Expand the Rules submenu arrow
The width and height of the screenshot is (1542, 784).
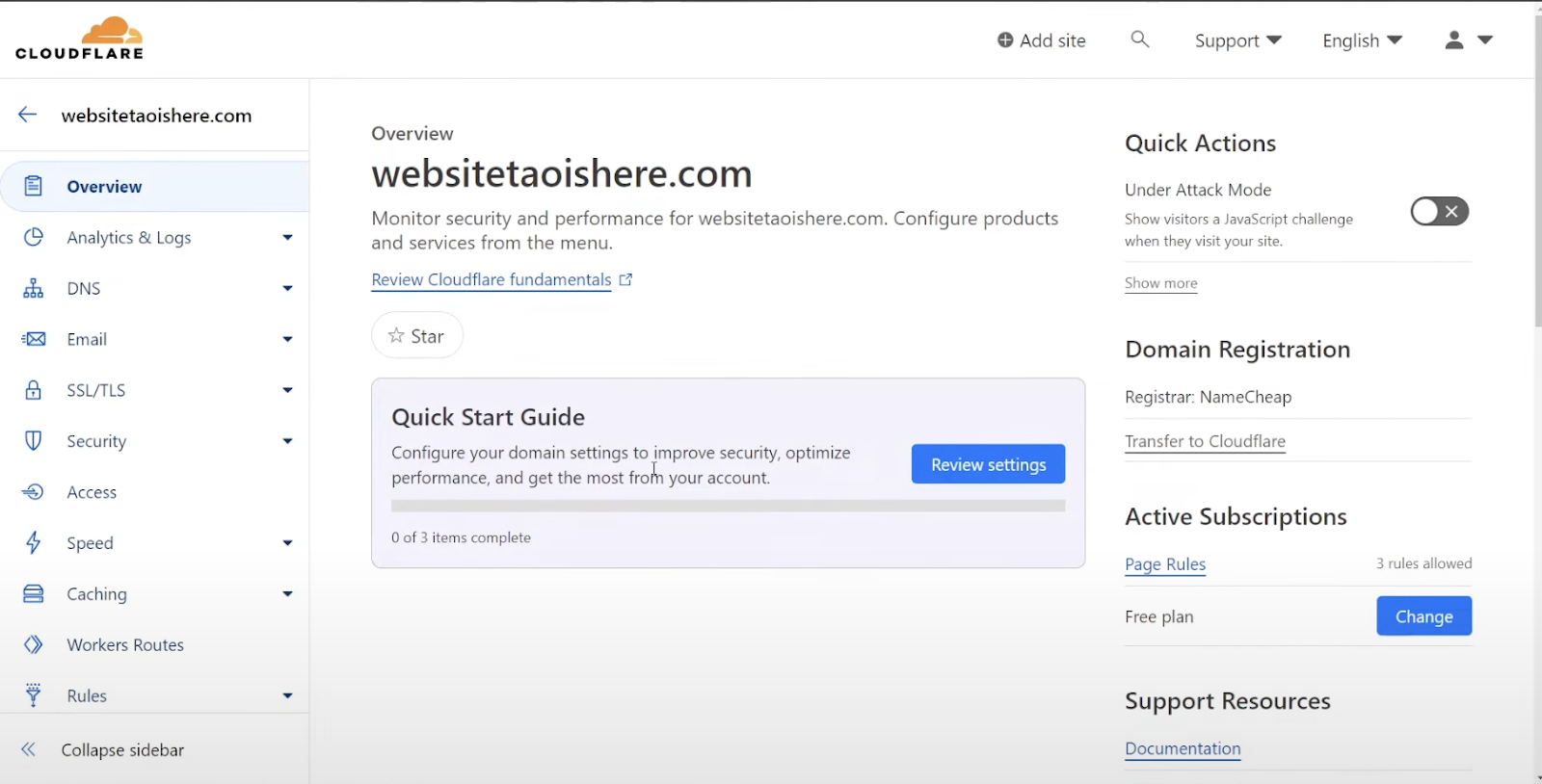tap(287, 695)
